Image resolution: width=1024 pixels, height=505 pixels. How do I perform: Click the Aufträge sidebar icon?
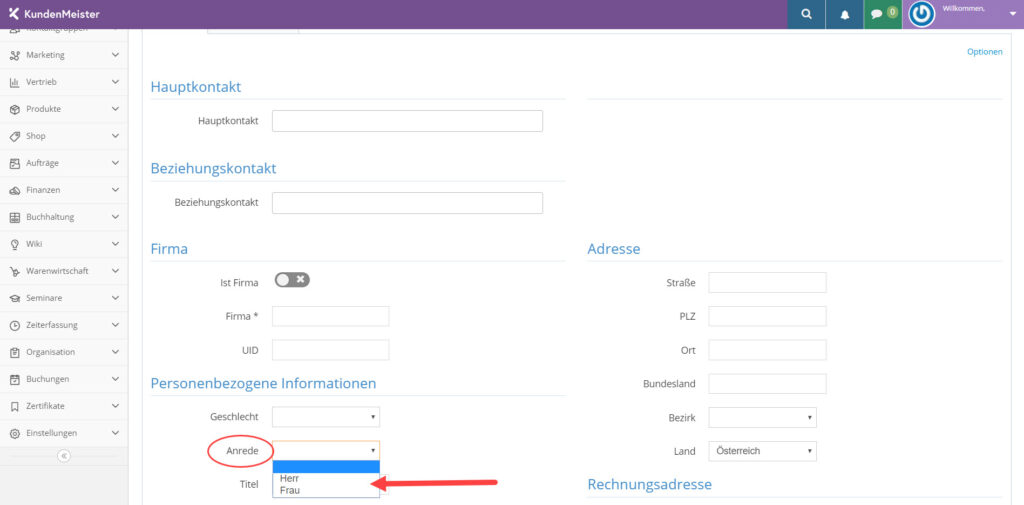[x=14, y=163]
